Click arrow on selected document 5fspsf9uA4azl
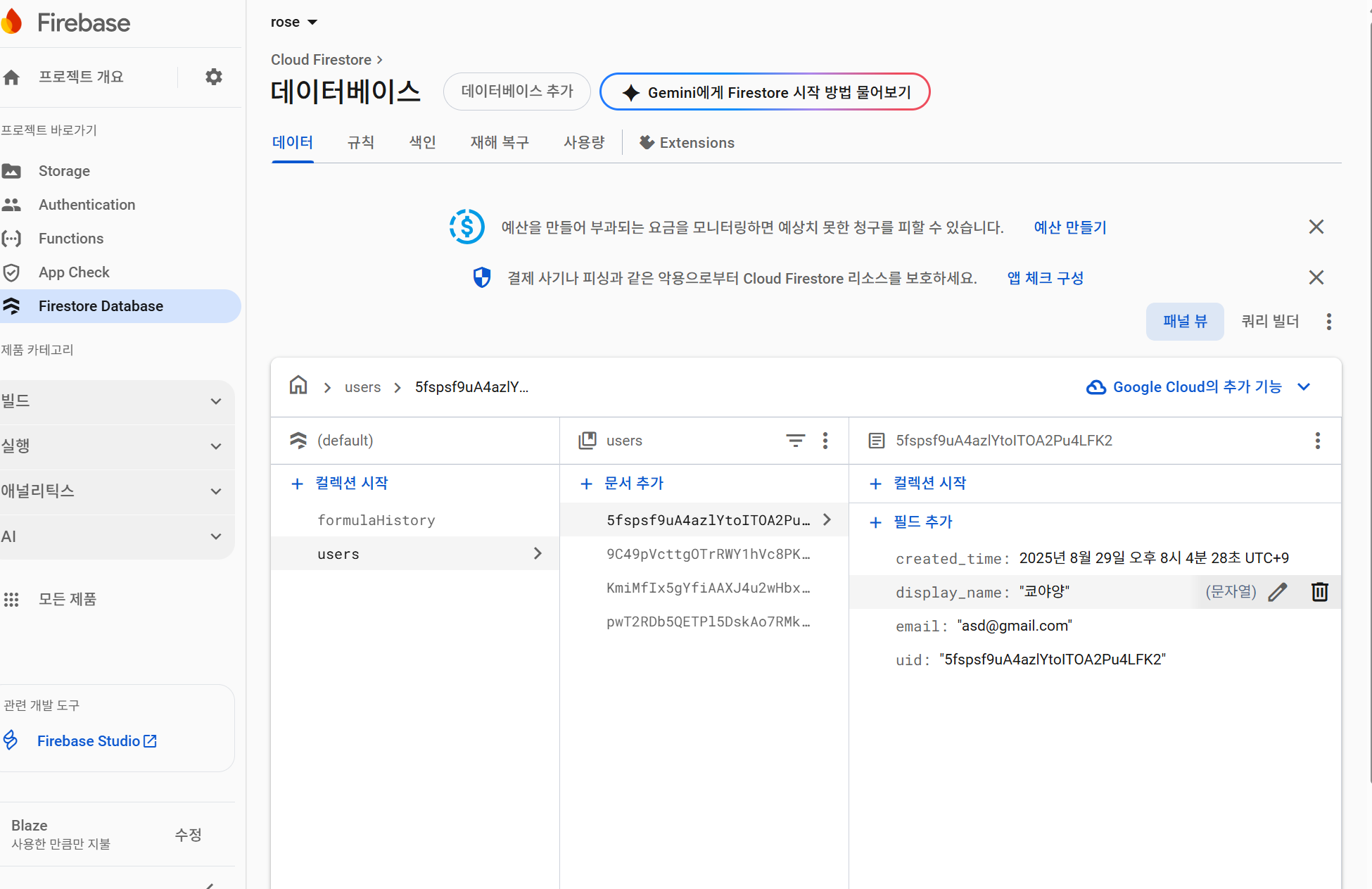 (827, 519)
